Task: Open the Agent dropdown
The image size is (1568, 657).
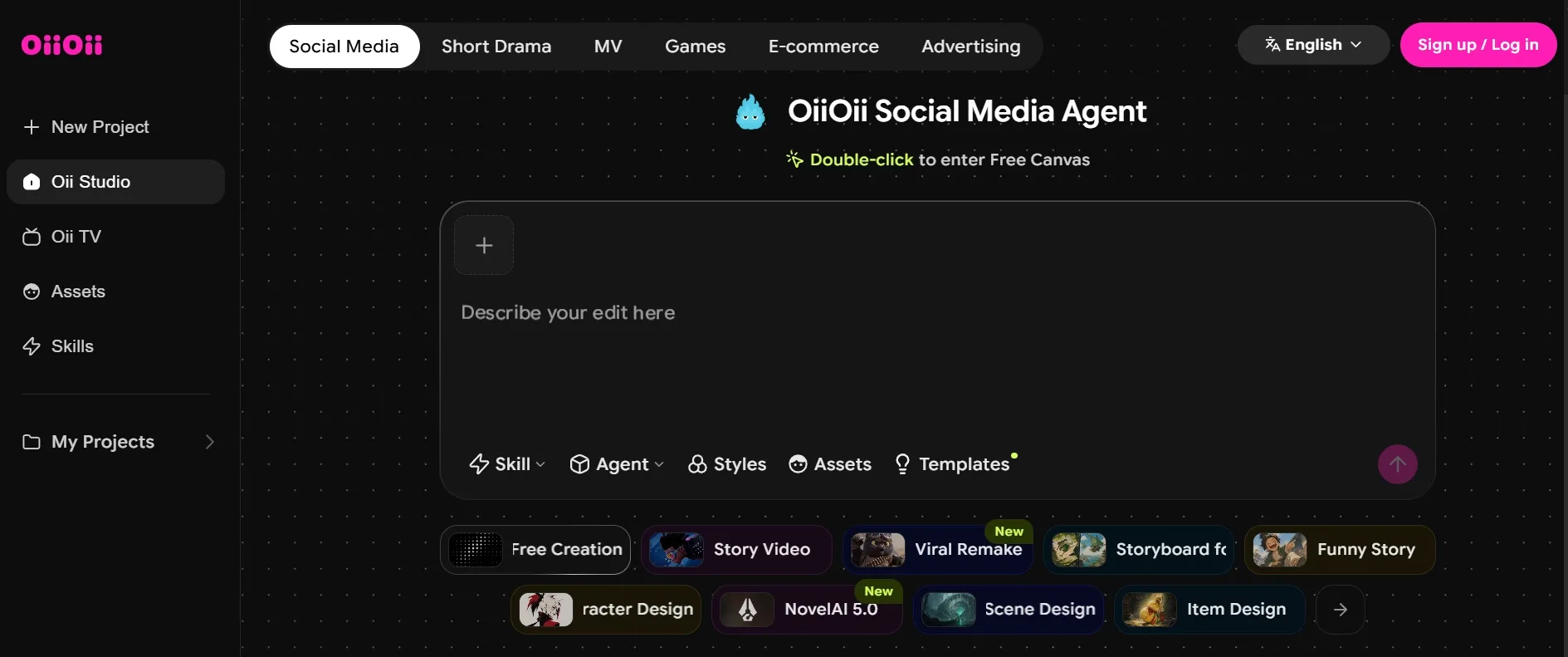Action: tap(617, 464)
